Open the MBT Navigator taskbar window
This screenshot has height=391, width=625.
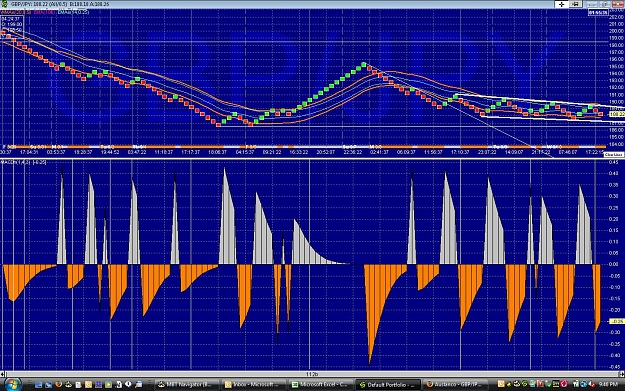(x=187, y=385)
